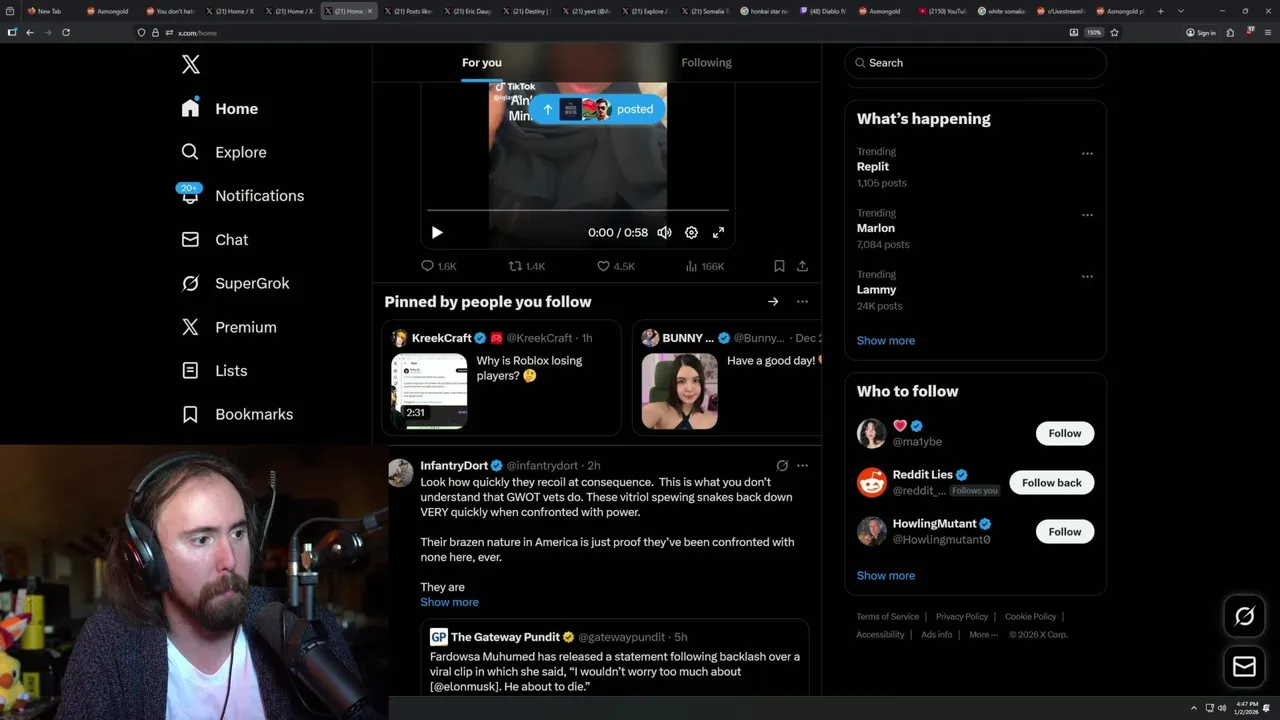Open the floating Grok button
This screenshot has height=720, width=1280.
(1244, 617)
